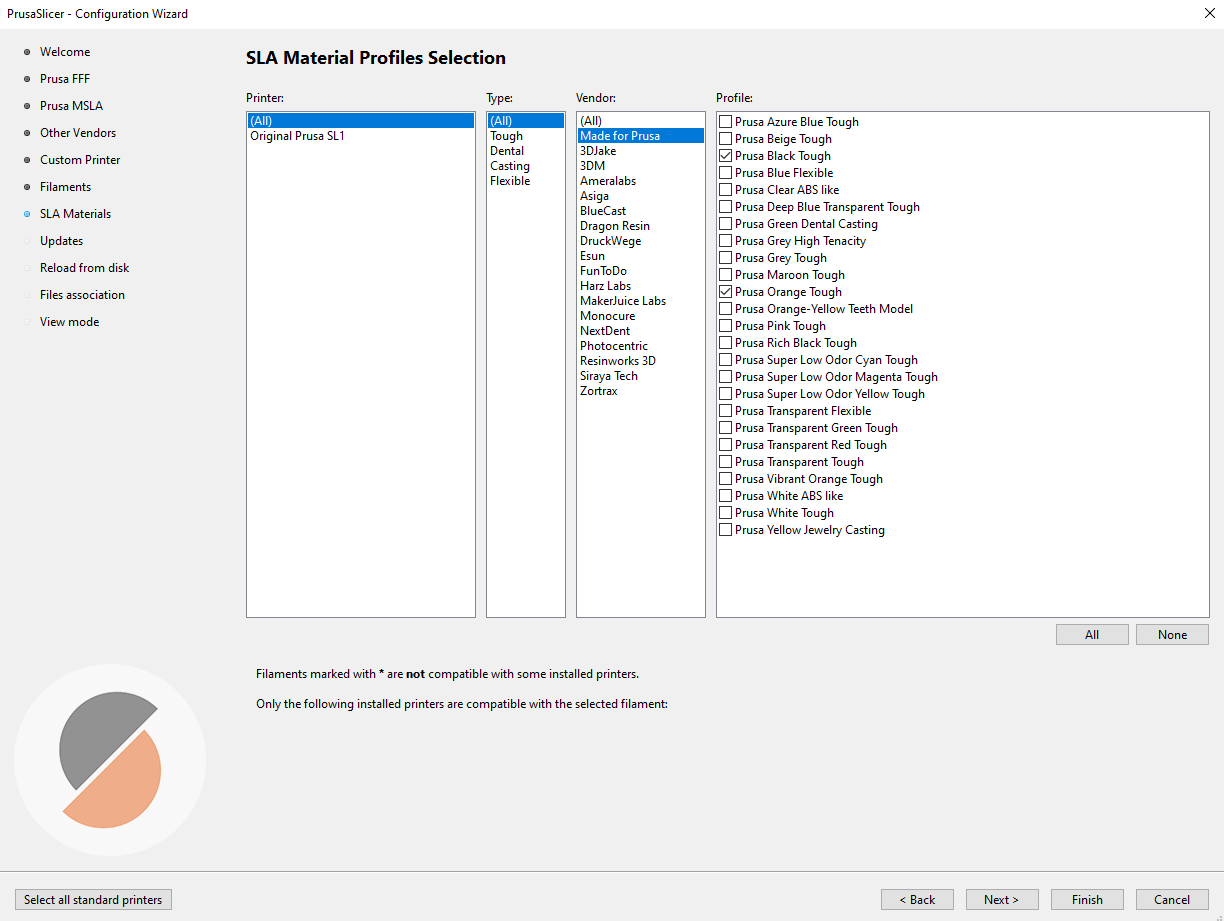Close the Configuration Wizard window
Image resolution: width=1224 pixels, height=921 pixels.
1209,13
